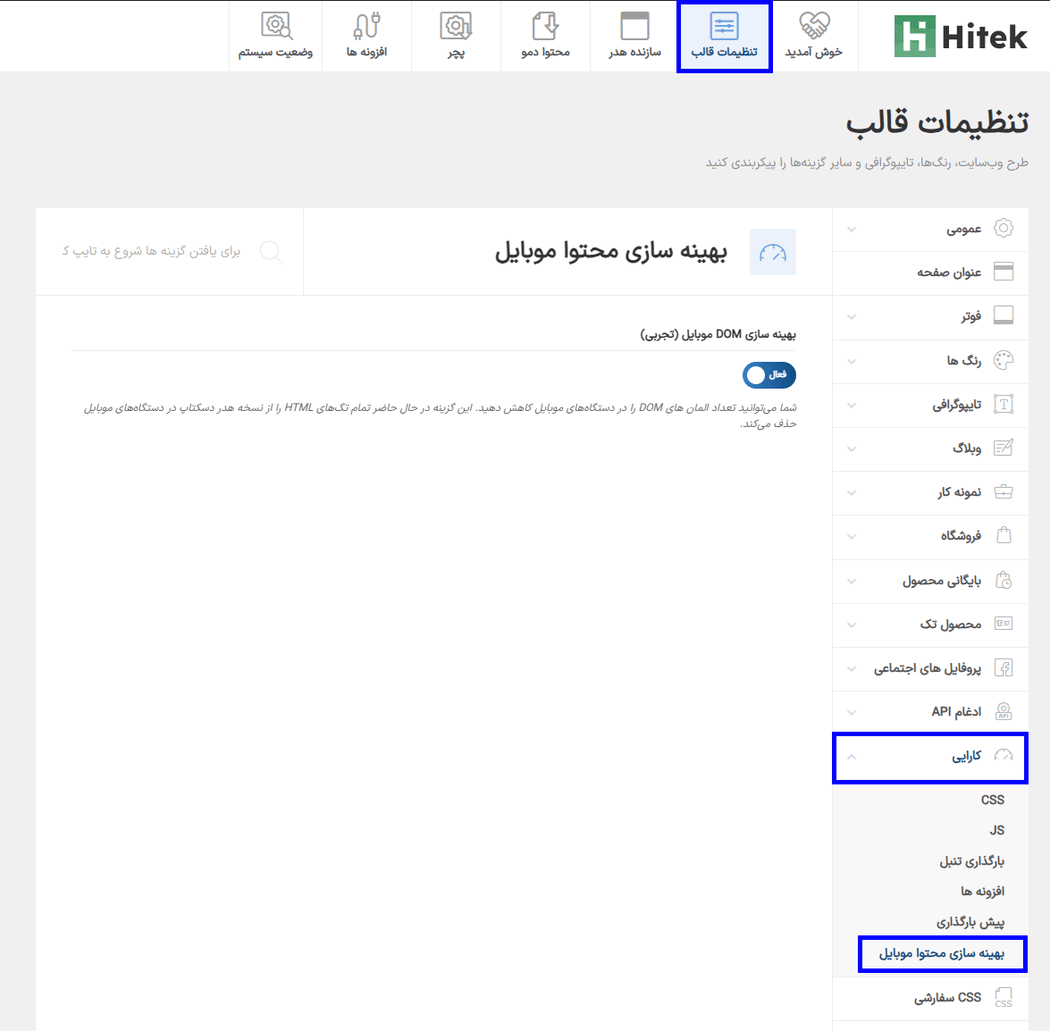This screenshot has height=1031, width=1050.
Task: Open the پچر gear icon
Action: (456, 26)
